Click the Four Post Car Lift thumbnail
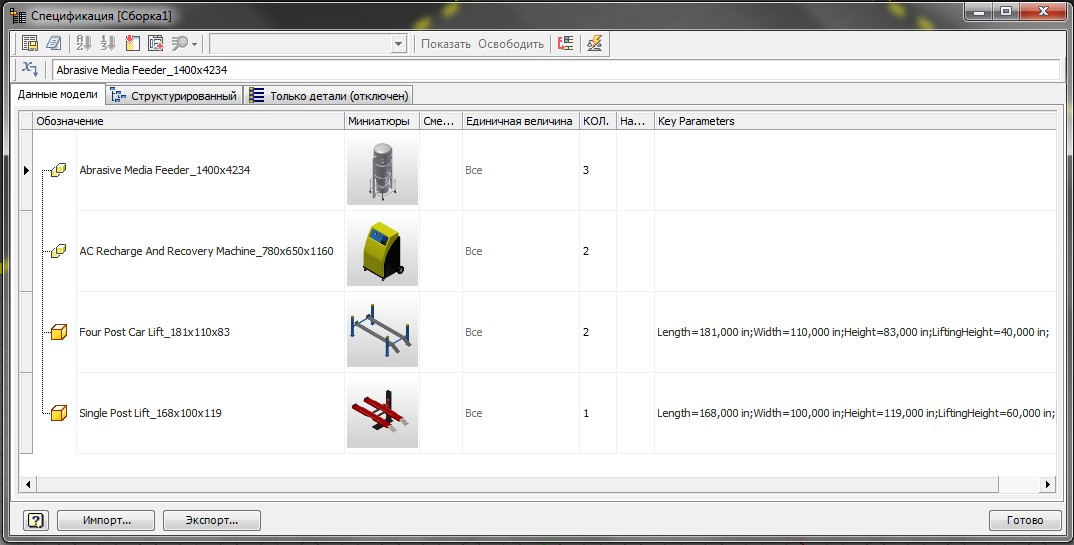Screen dimensions: 1074x545 coord(382,332)
